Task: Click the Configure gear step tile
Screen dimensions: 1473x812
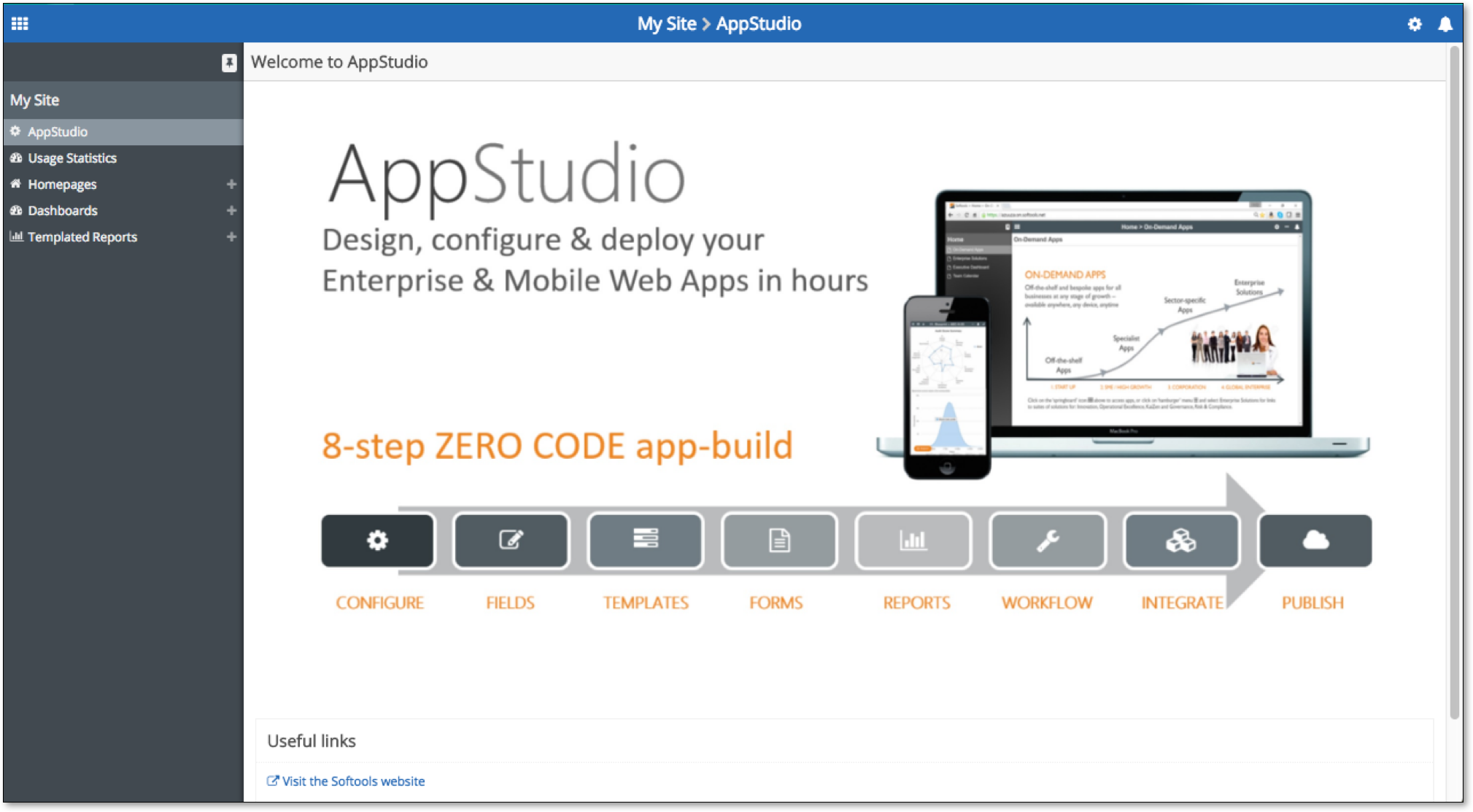Action: [378, 541]
